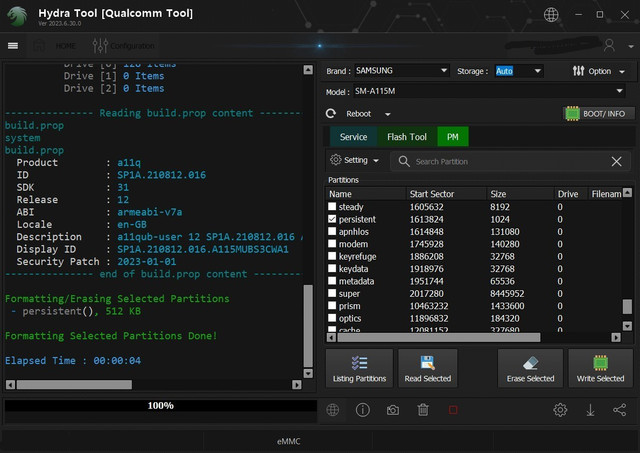
Task: Click Erase Selected button
Action: pyautogui.click(x=530, y=368)
